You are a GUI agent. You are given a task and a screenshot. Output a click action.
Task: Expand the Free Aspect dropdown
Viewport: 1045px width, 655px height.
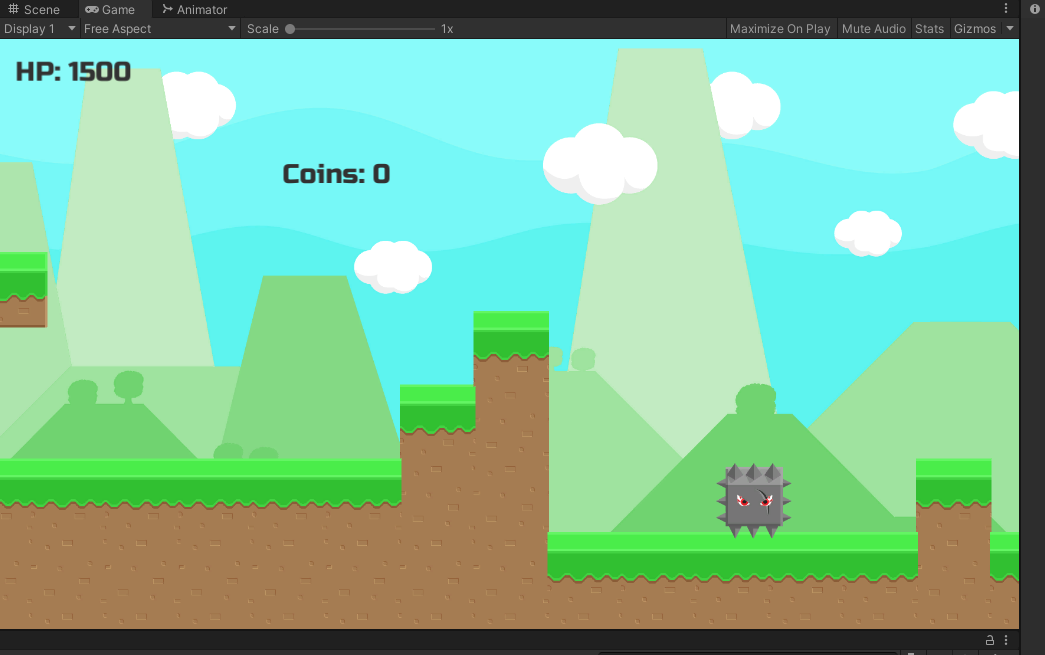(x=160, y=29)
